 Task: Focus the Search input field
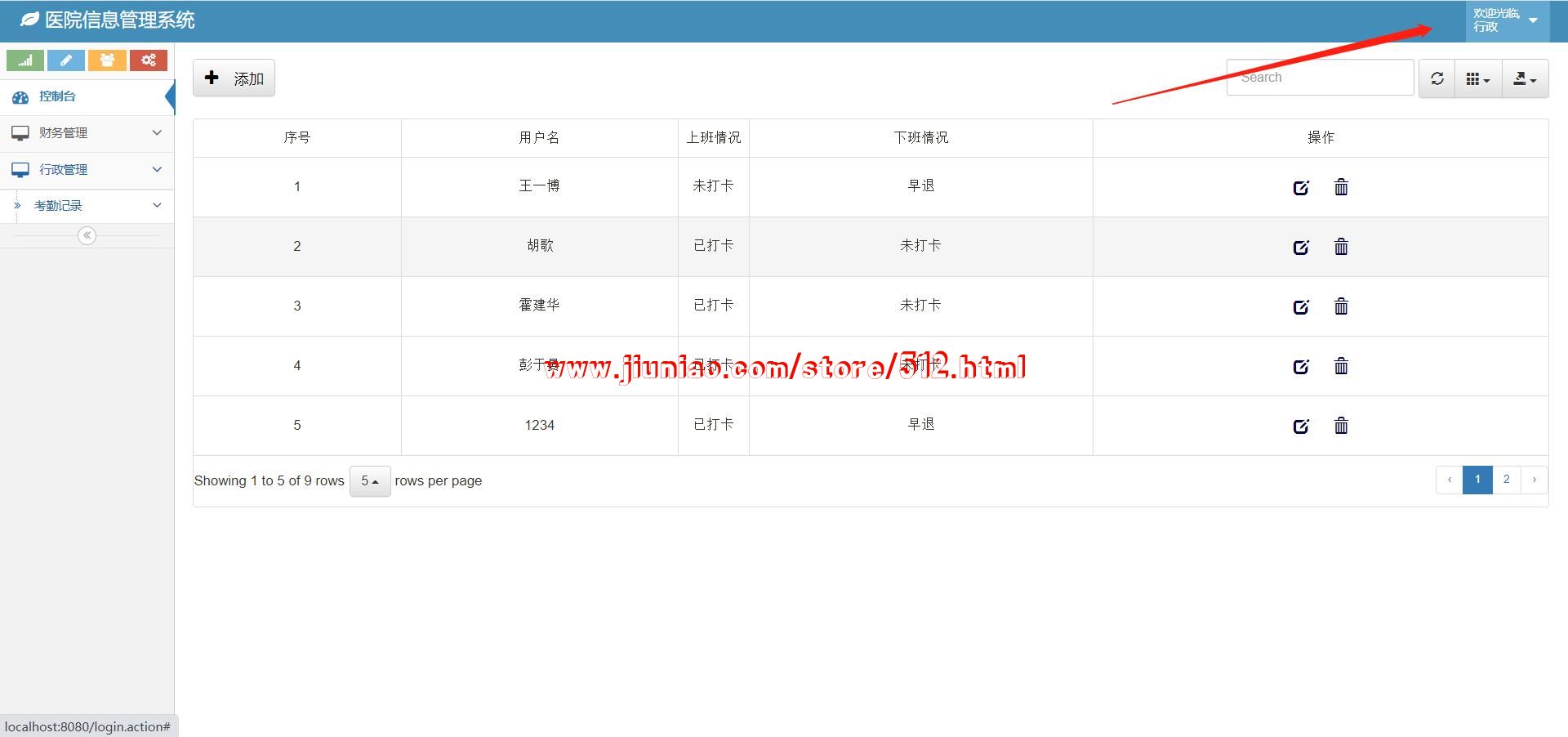(x=1320, y=78)
